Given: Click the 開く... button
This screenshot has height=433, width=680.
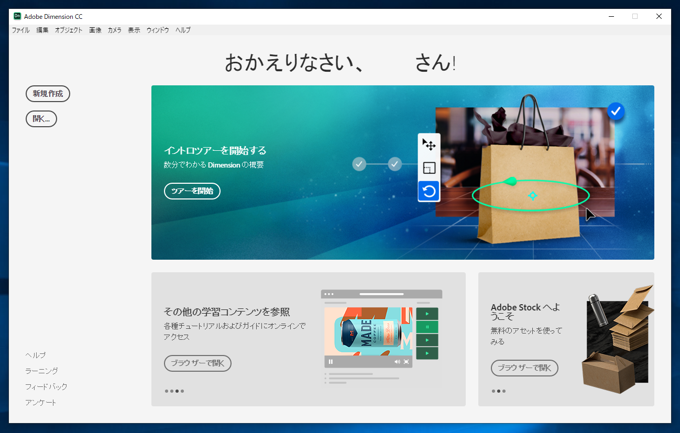Looking at the screenshot, I should 41,119.
